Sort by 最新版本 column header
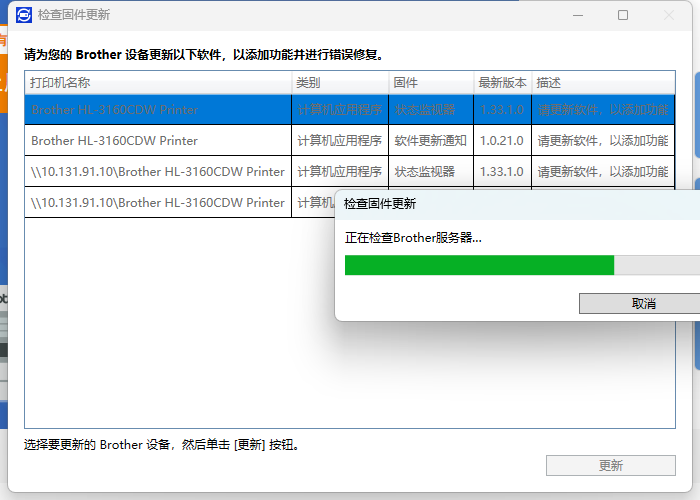700x500 pixels. (503, 83)
